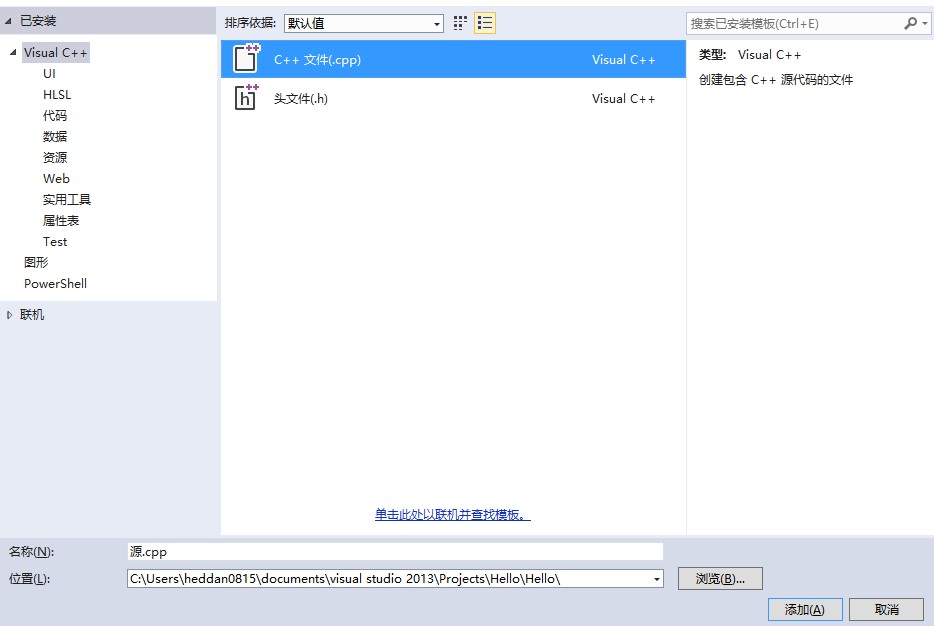Viewport: 934px width, 626px height.
Task: Click the 浏览(B)... button
Action: [720, 578]
